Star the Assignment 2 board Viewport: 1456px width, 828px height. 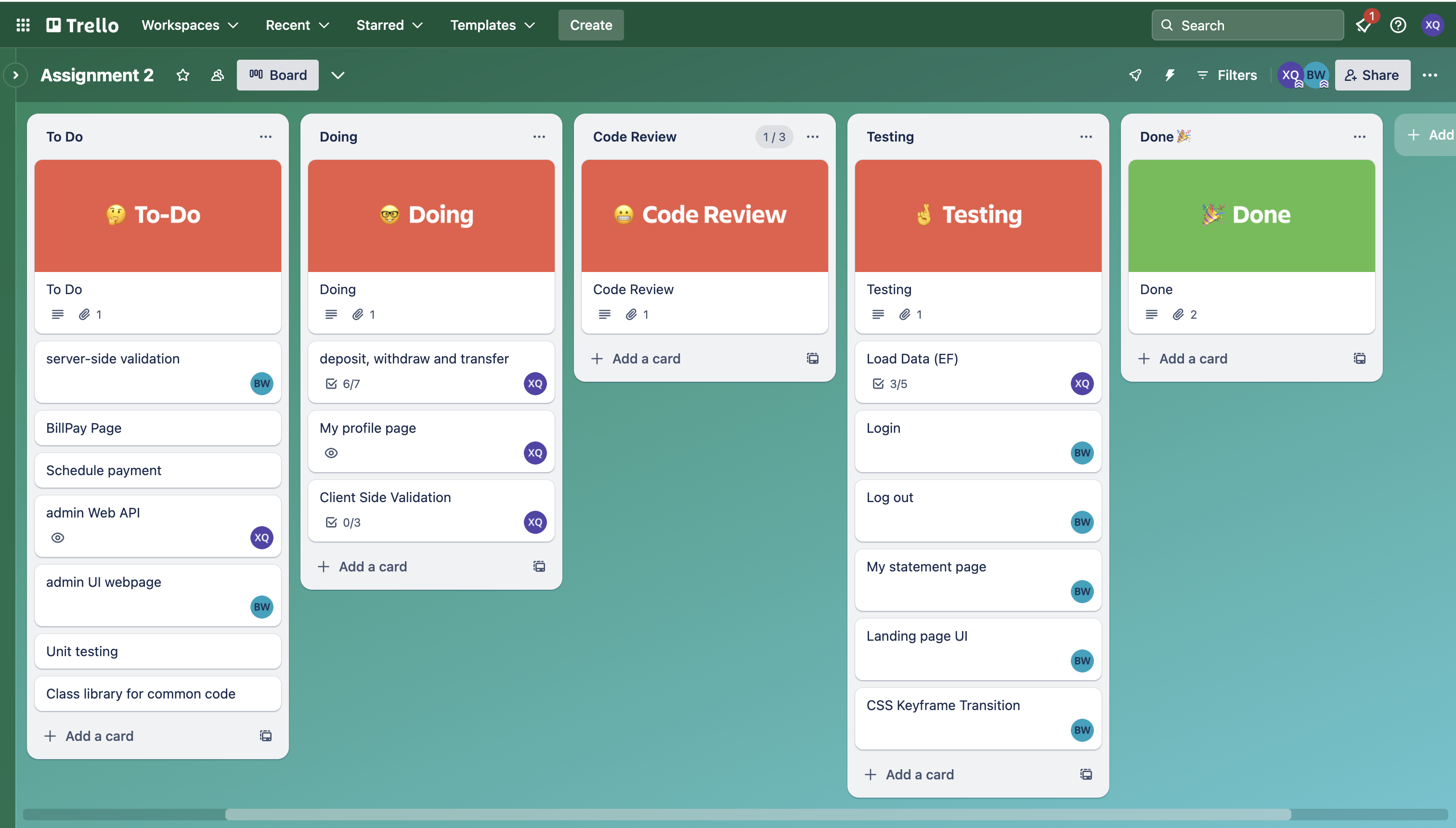point(182,75)
